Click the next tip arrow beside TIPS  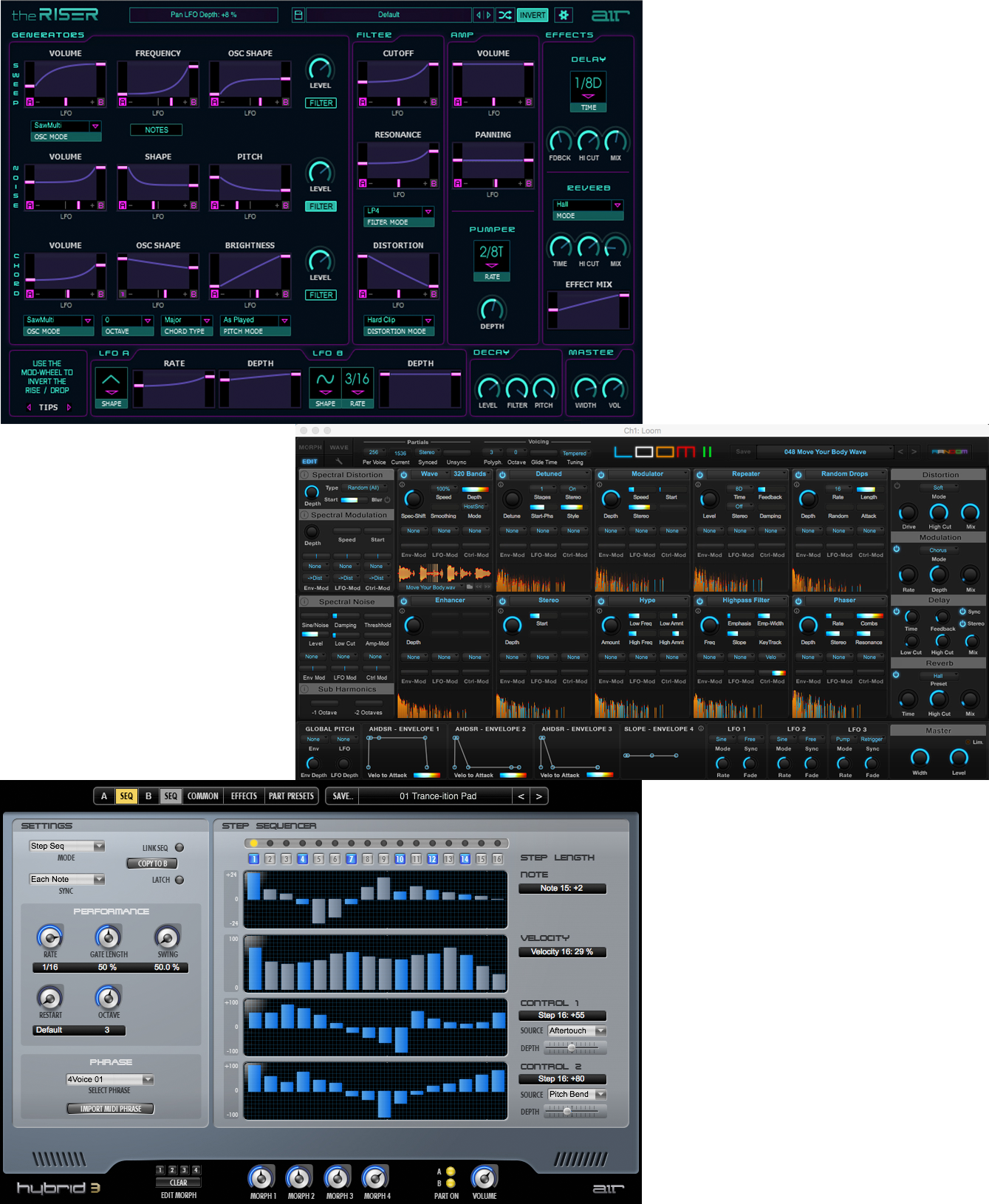(x=69, y=407)
